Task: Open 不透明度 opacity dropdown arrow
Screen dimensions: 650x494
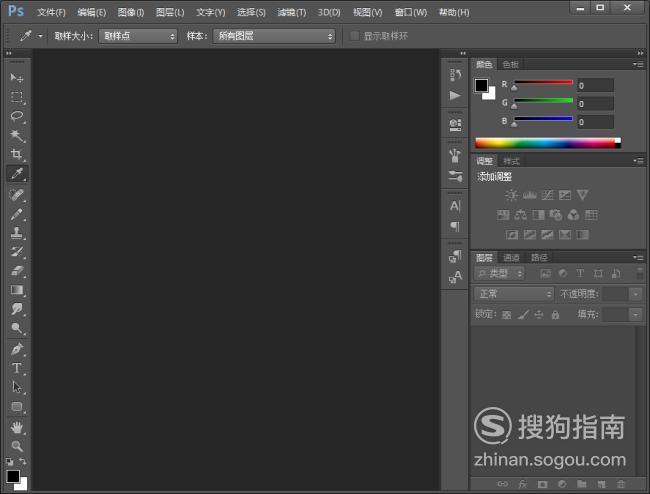Action: pyautogui.click(x=635, y=294)
